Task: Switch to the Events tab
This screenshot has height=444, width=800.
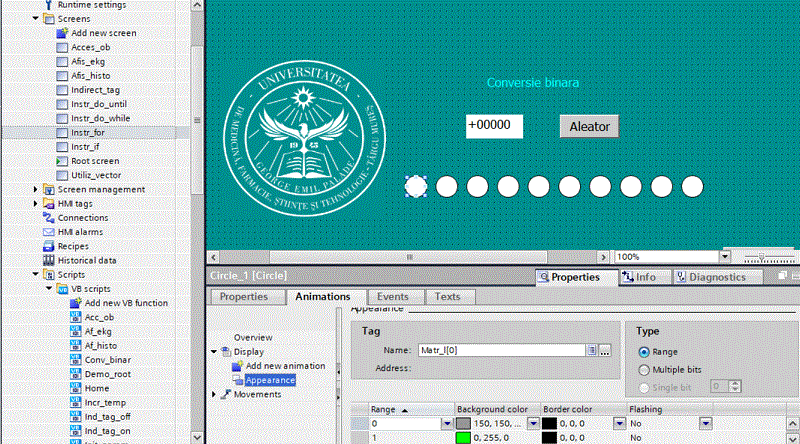Action: (392, 297)
